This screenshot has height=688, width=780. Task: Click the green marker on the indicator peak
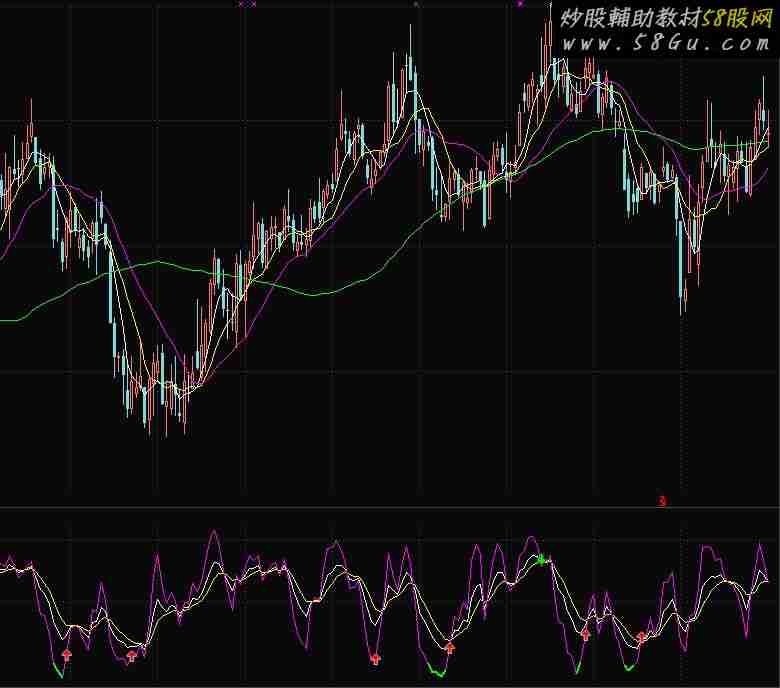click(x=542, y=560)
